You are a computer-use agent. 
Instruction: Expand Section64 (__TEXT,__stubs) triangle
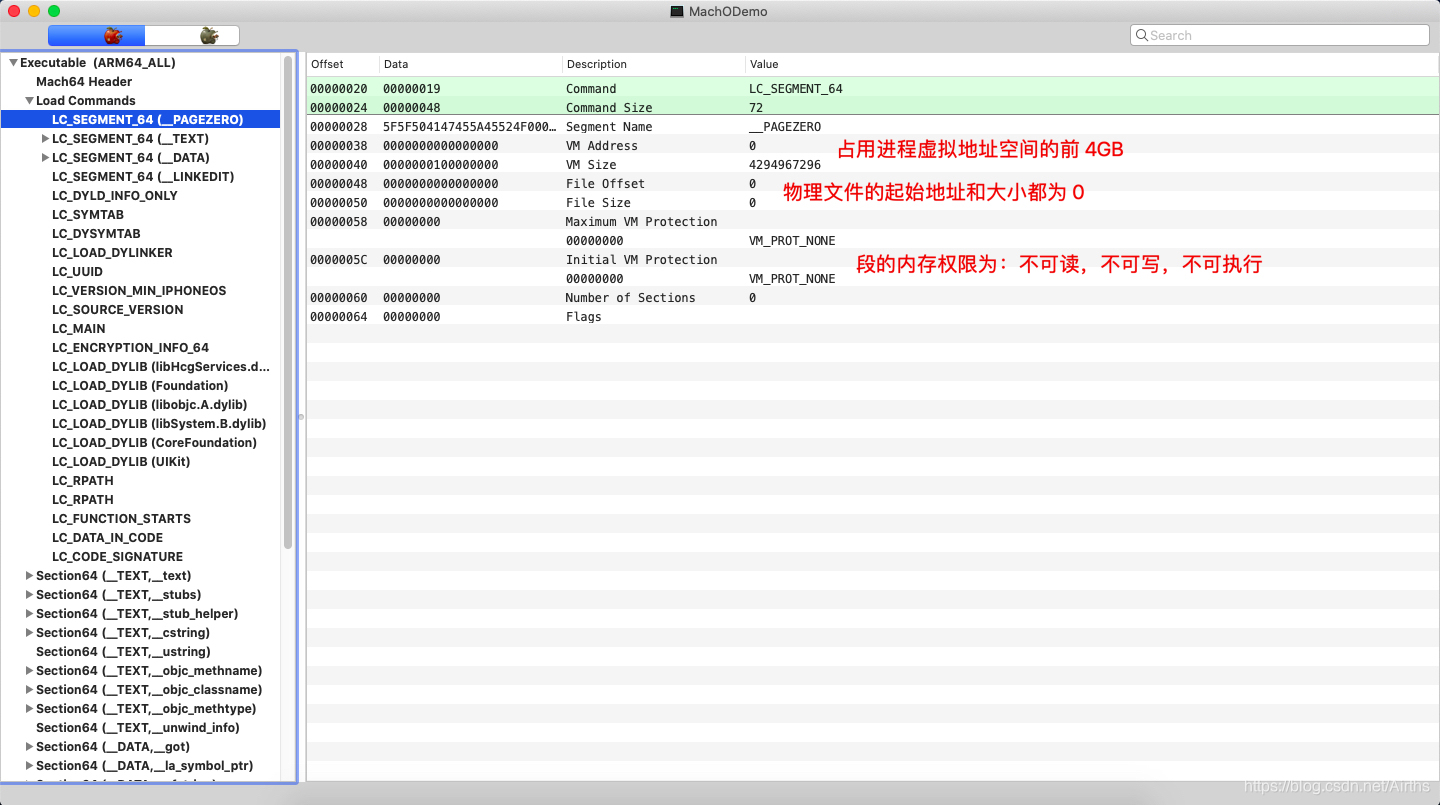[x=29, y=594]
